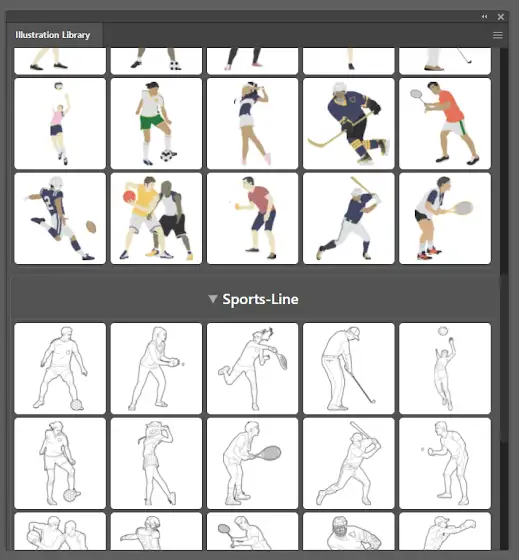Select the two basketball players illustration
Viewport: 519px width, 560px height.
156,219
